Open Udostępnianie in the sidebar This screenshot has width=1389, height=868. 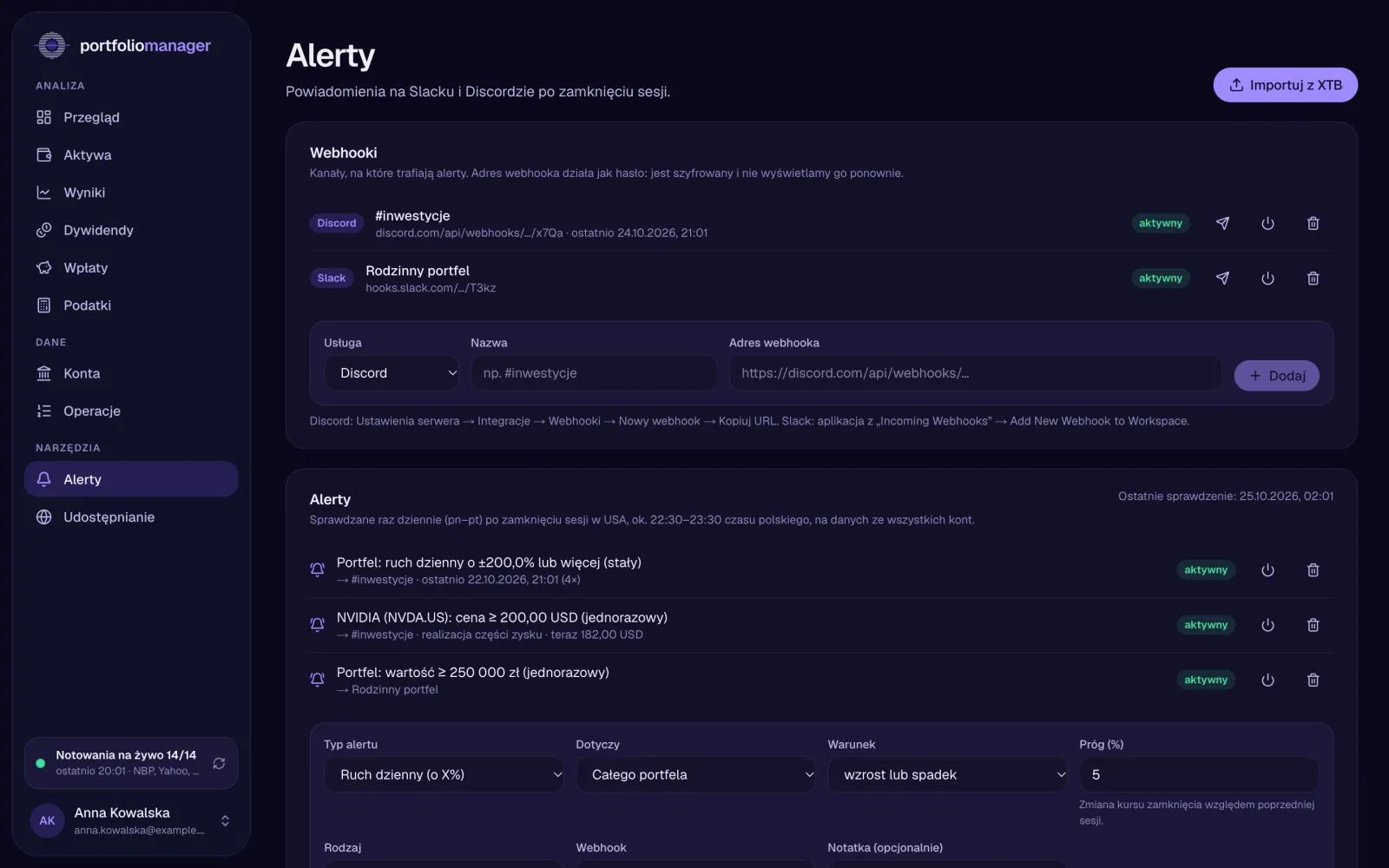point(131,517)
